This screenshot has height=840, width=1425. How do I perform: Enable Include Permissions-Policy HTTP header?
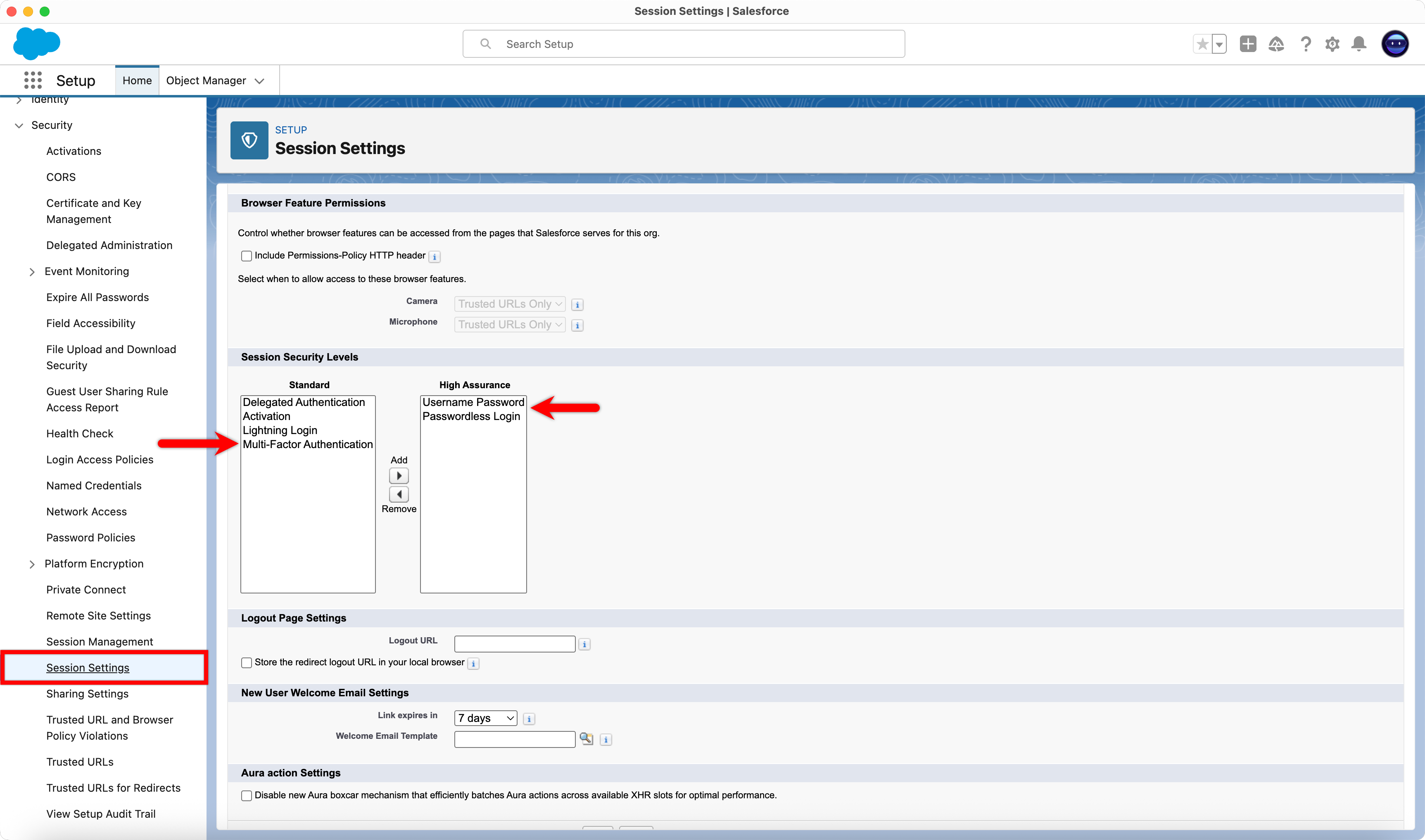point(246,256)
